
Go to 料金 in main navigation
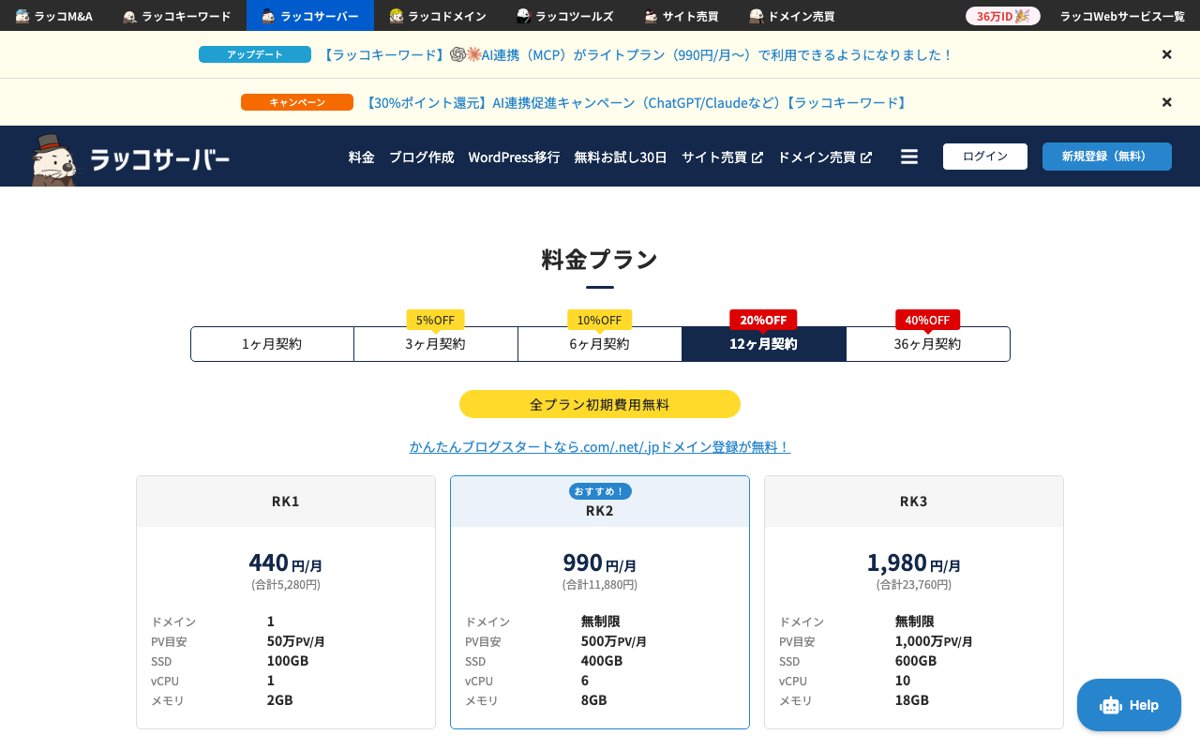pyautogui.click(x=361, y=157)
